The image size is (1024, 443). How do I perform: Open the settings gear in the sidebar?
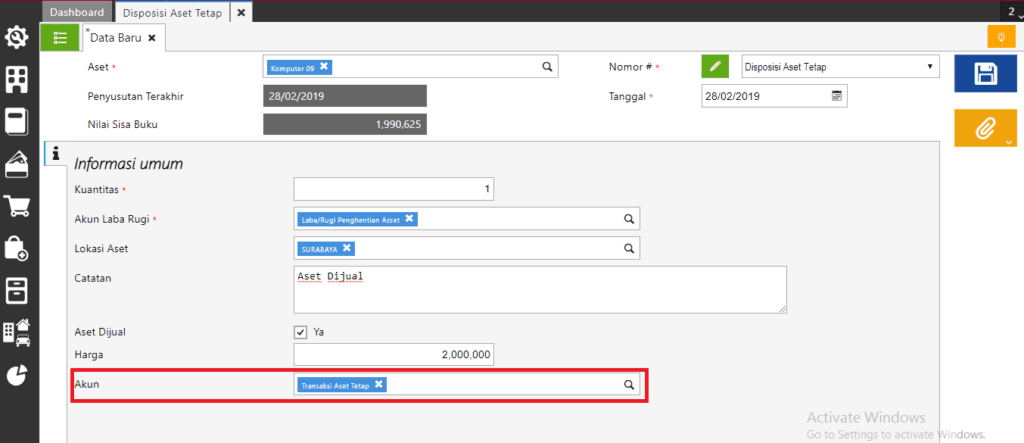point(17,38)
